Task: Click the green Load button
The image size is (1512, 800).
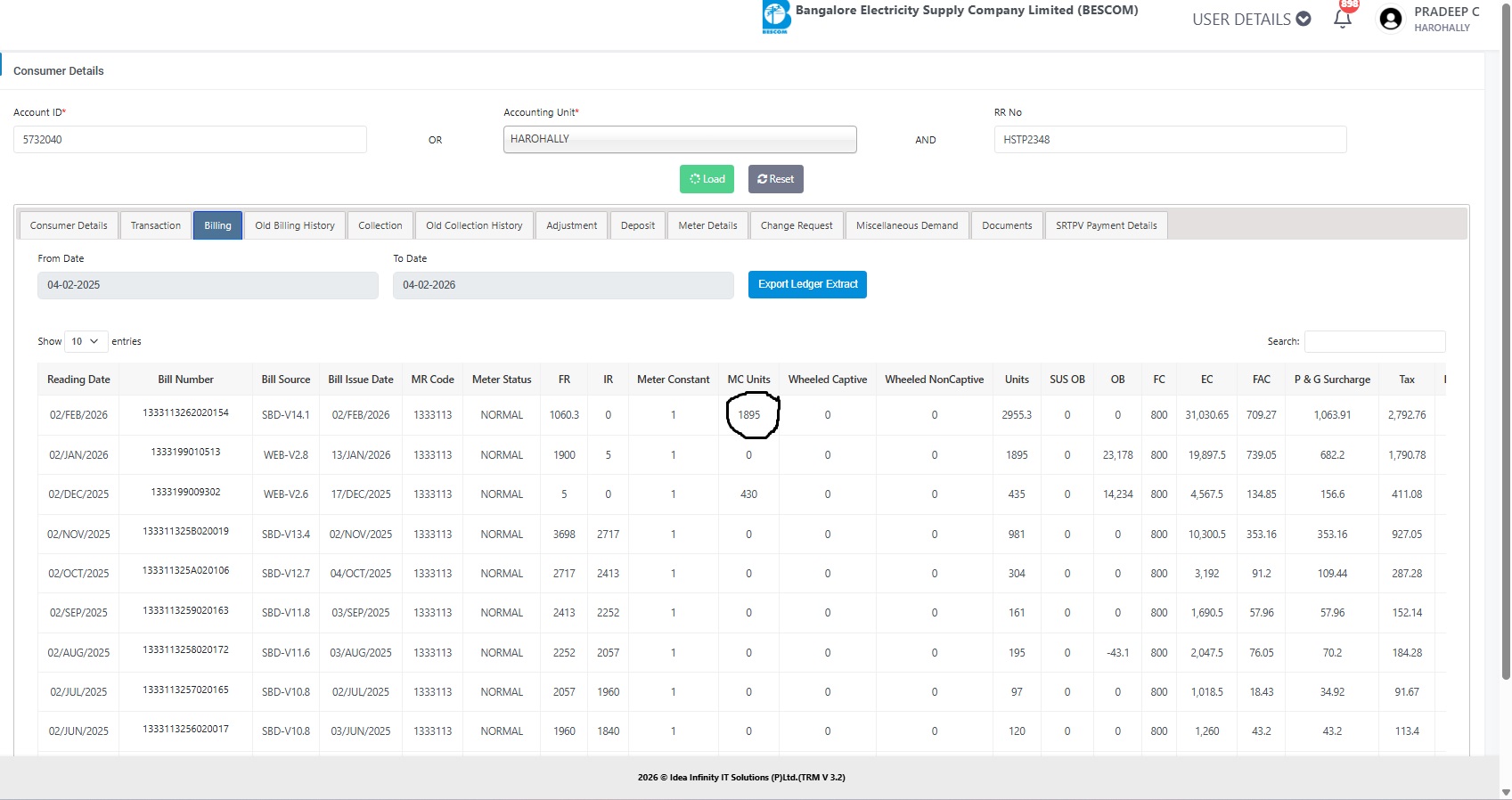Action: 707,179
